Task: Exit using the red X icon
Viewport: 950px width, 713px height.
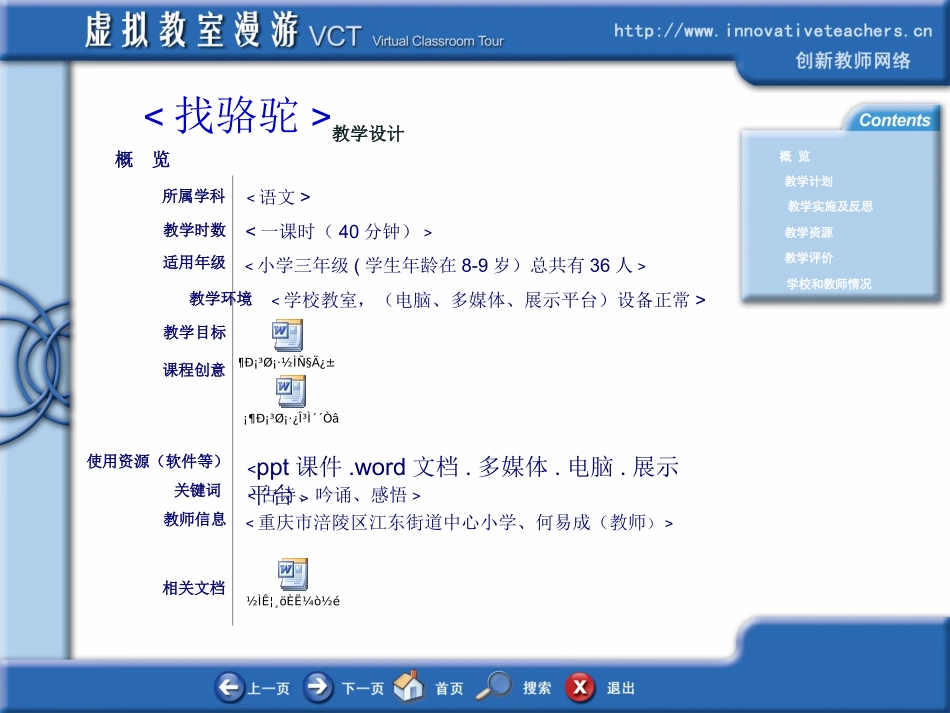Action: pyautogui.click(x=580, y=688)
